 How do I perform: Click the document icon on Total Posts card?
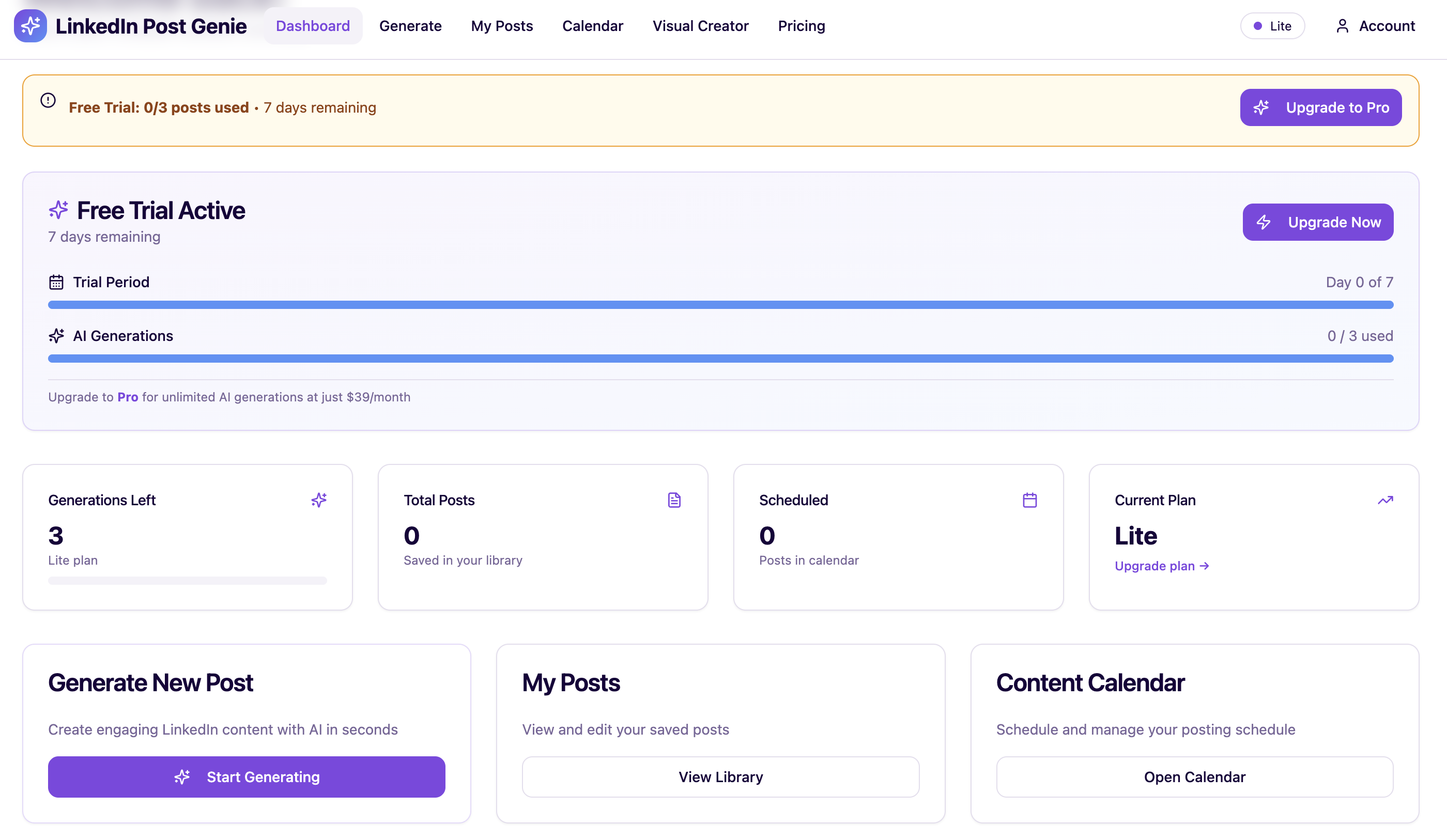click(x=674, y=500)
